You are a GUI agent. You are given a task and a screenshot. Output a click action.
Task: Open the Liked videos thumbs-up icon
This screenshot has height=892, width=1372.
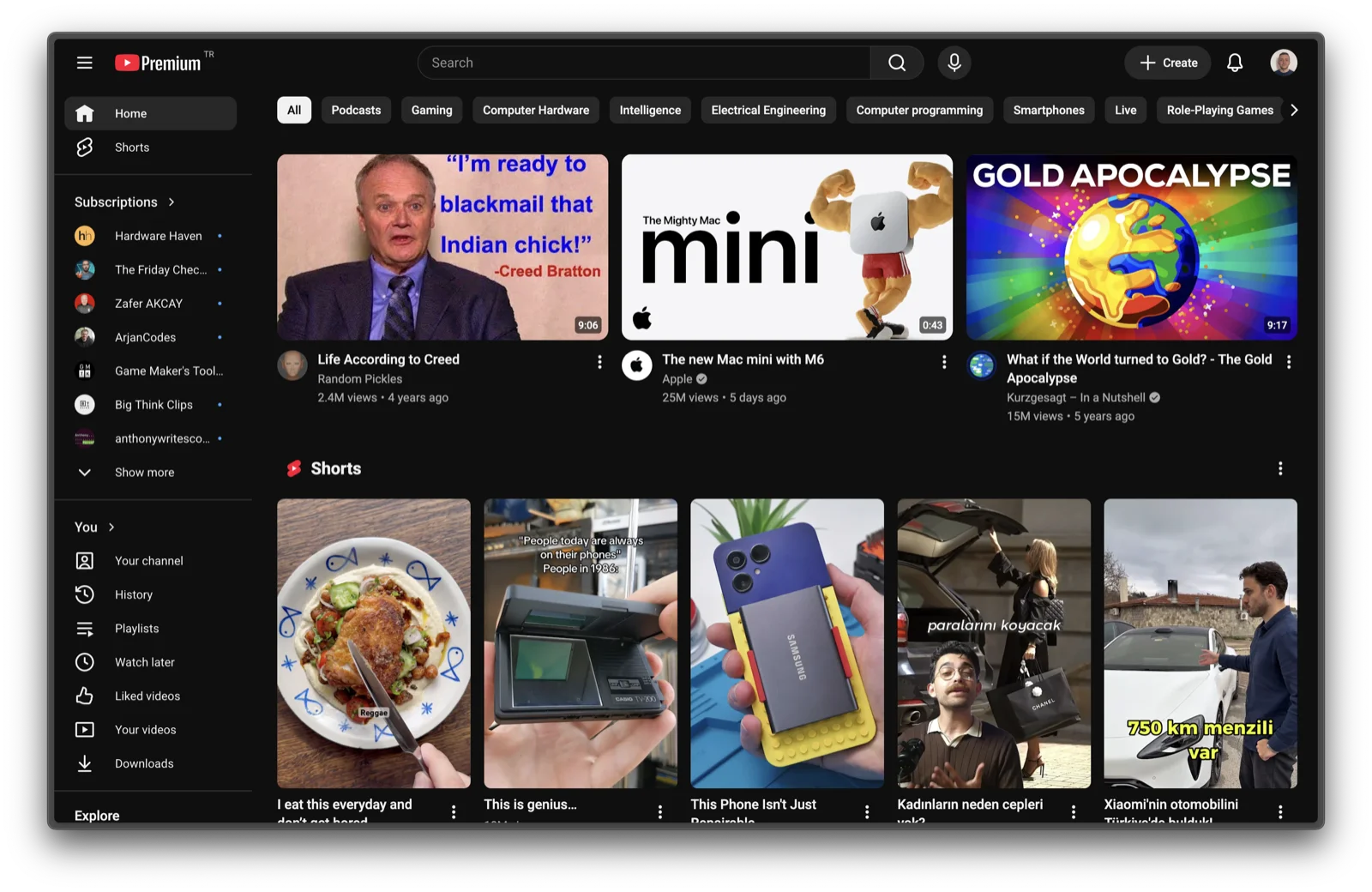pyautogui.click(x=84, y=696)
